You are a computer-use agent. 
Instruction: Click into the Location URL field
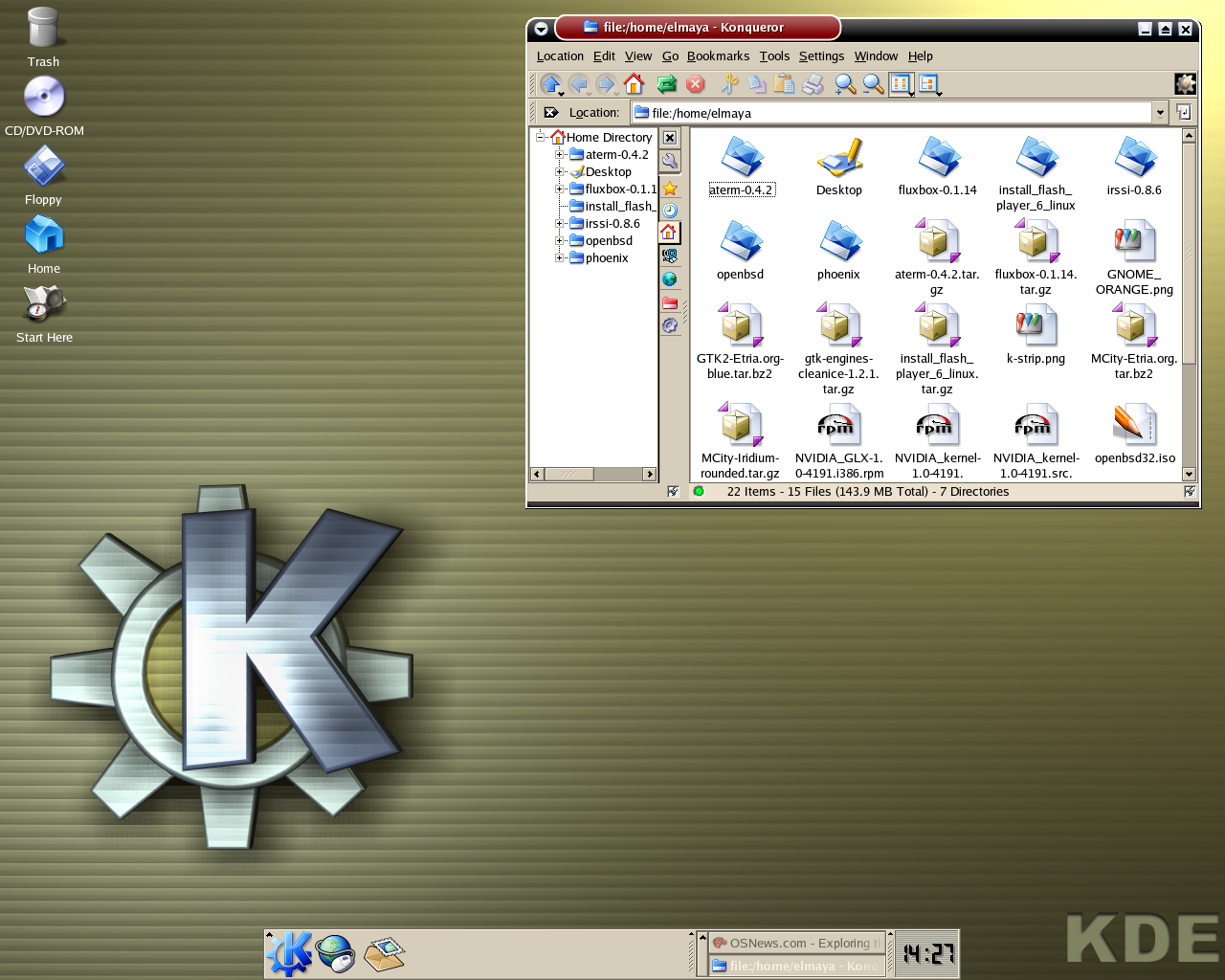tap(891, 113)
